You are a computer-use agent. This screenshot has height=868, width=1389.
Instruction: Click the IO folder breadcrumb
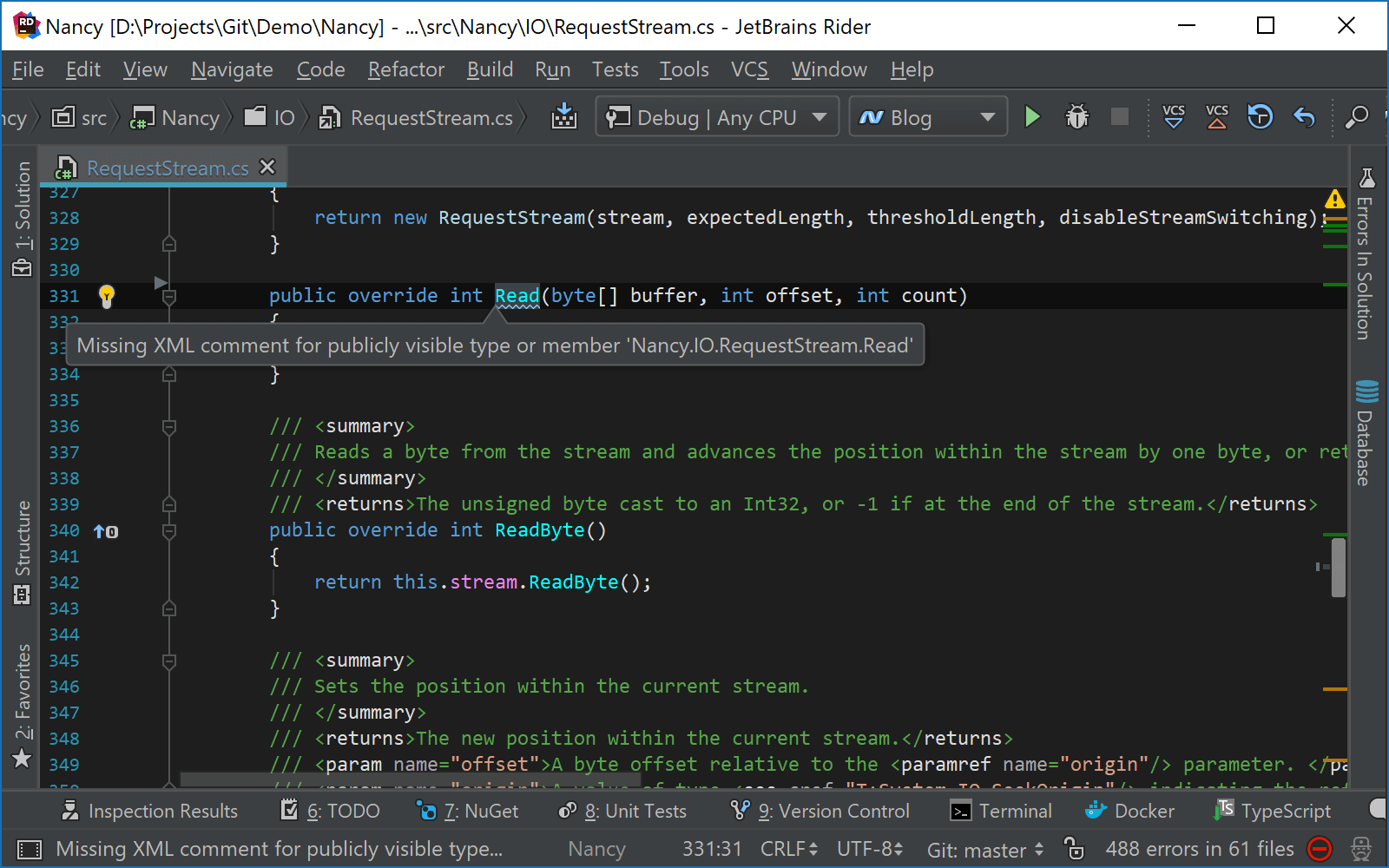[x=270, y=117]
